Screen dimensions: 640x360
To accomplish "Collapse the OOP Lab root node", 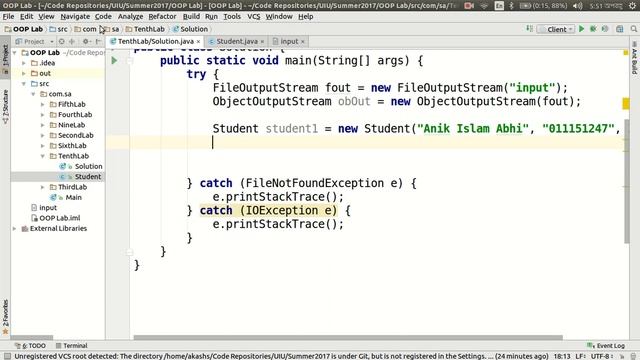I will (15, 53).
